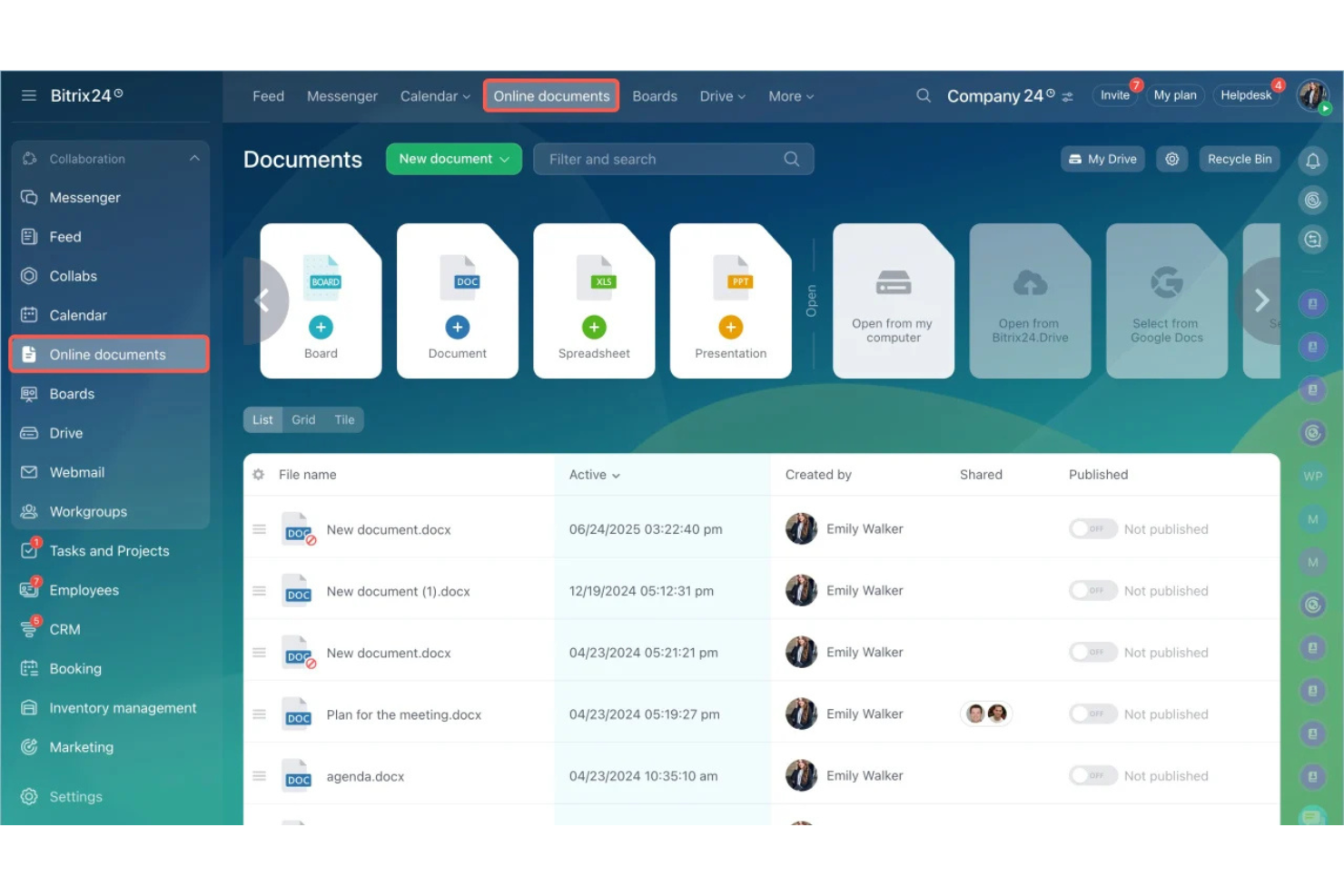
Task: Click the File name column header
Action: (x=307, y=475)
